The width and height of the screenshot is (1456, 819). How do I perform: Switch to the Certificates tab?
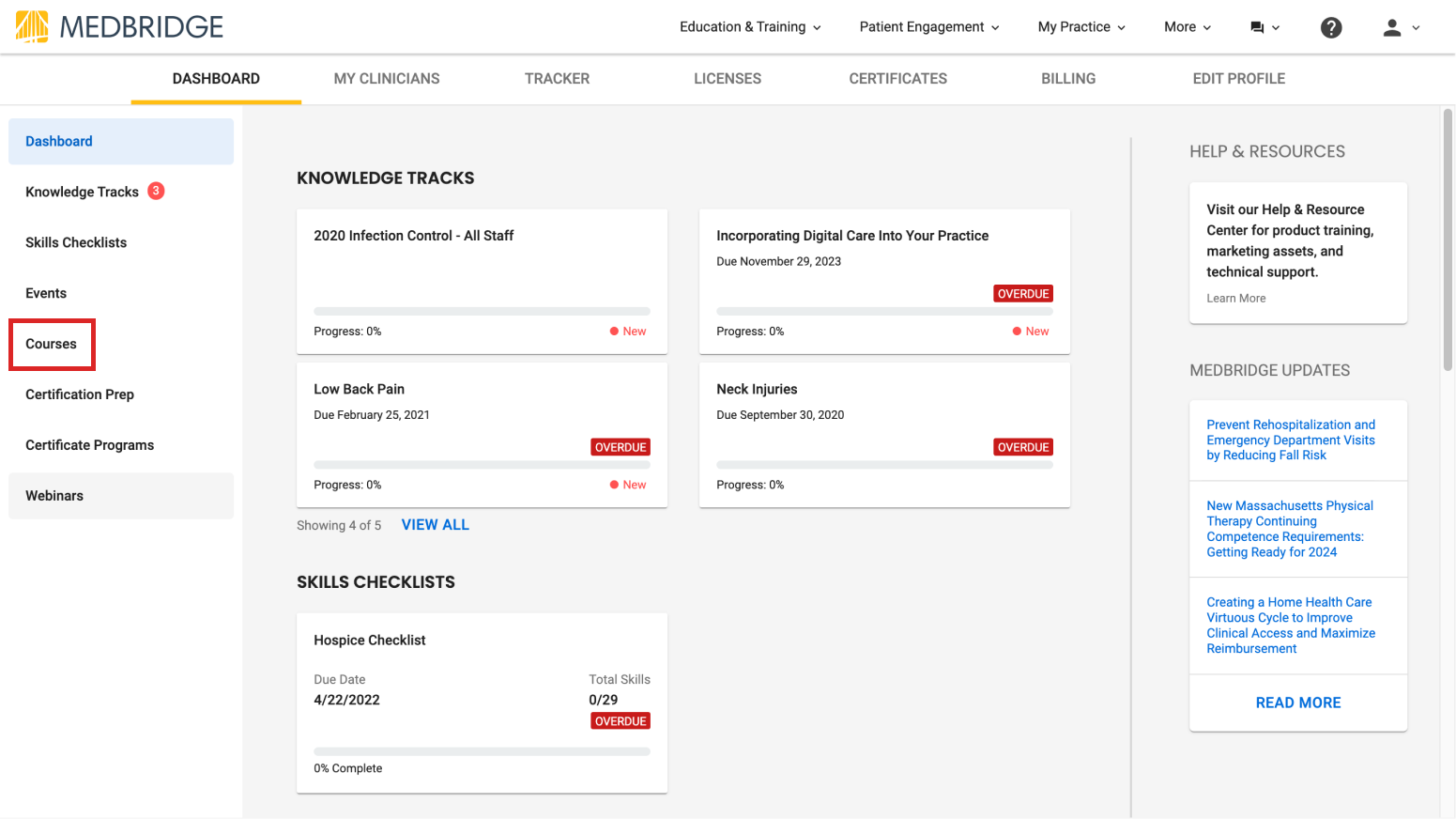coord(898,79)
